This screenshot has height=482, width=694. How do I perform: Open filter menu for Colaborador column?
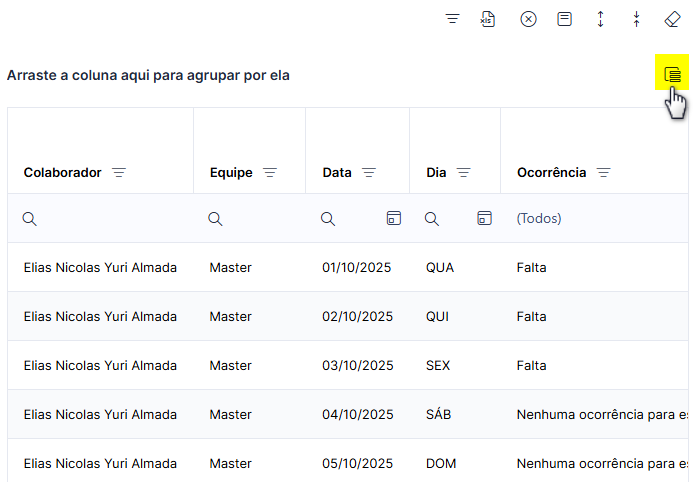pos(119,173)
